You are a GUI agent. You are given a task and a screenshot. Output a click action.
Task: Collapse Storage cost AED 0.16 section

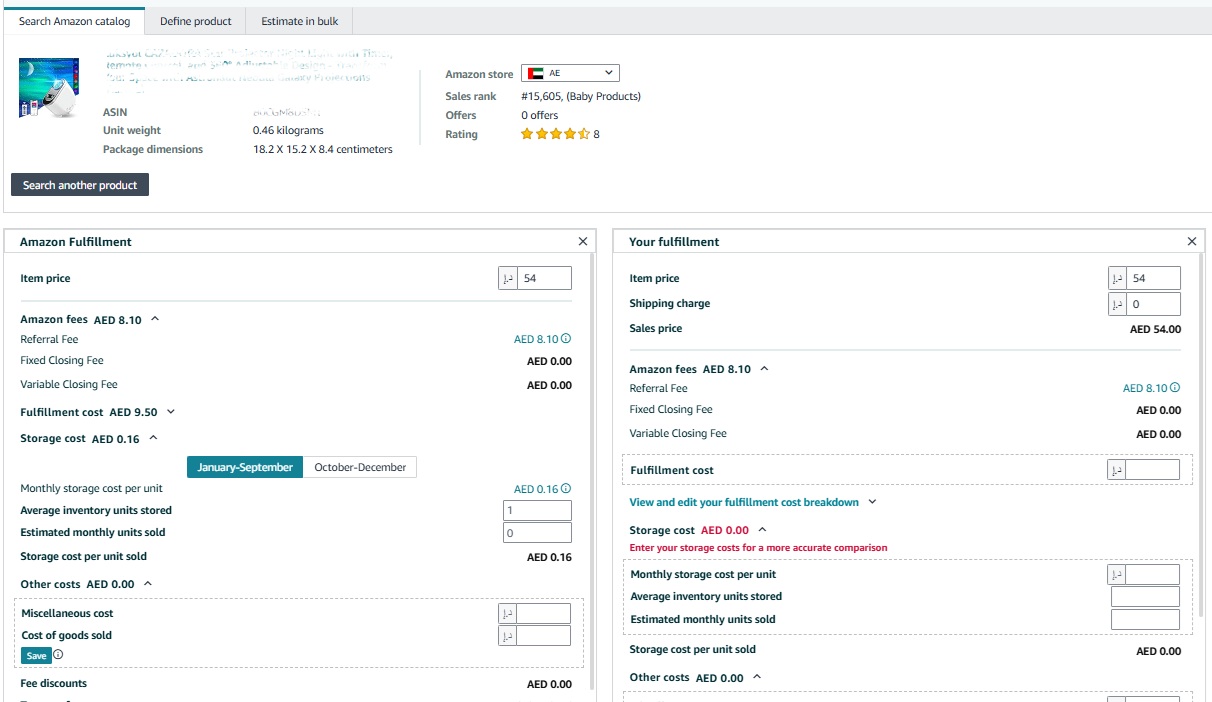coord(153,438)
